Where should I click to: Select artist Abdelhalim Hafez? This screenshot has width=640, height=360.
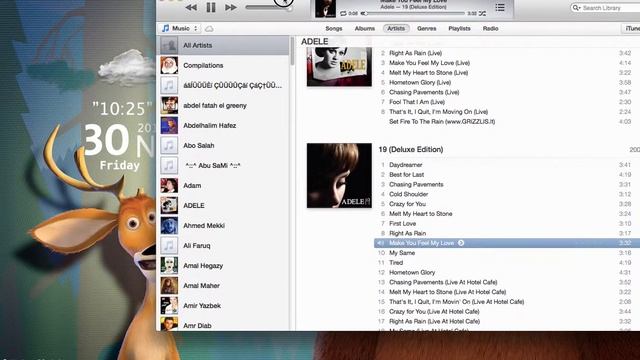pos(224,125)
